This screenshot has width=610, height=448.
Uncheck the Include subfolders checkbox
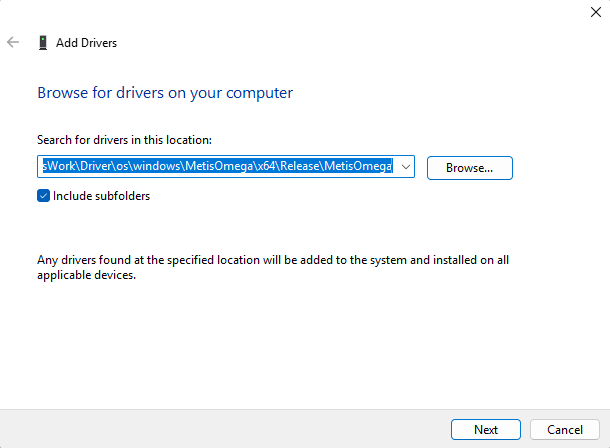click(x=44, y=196)
